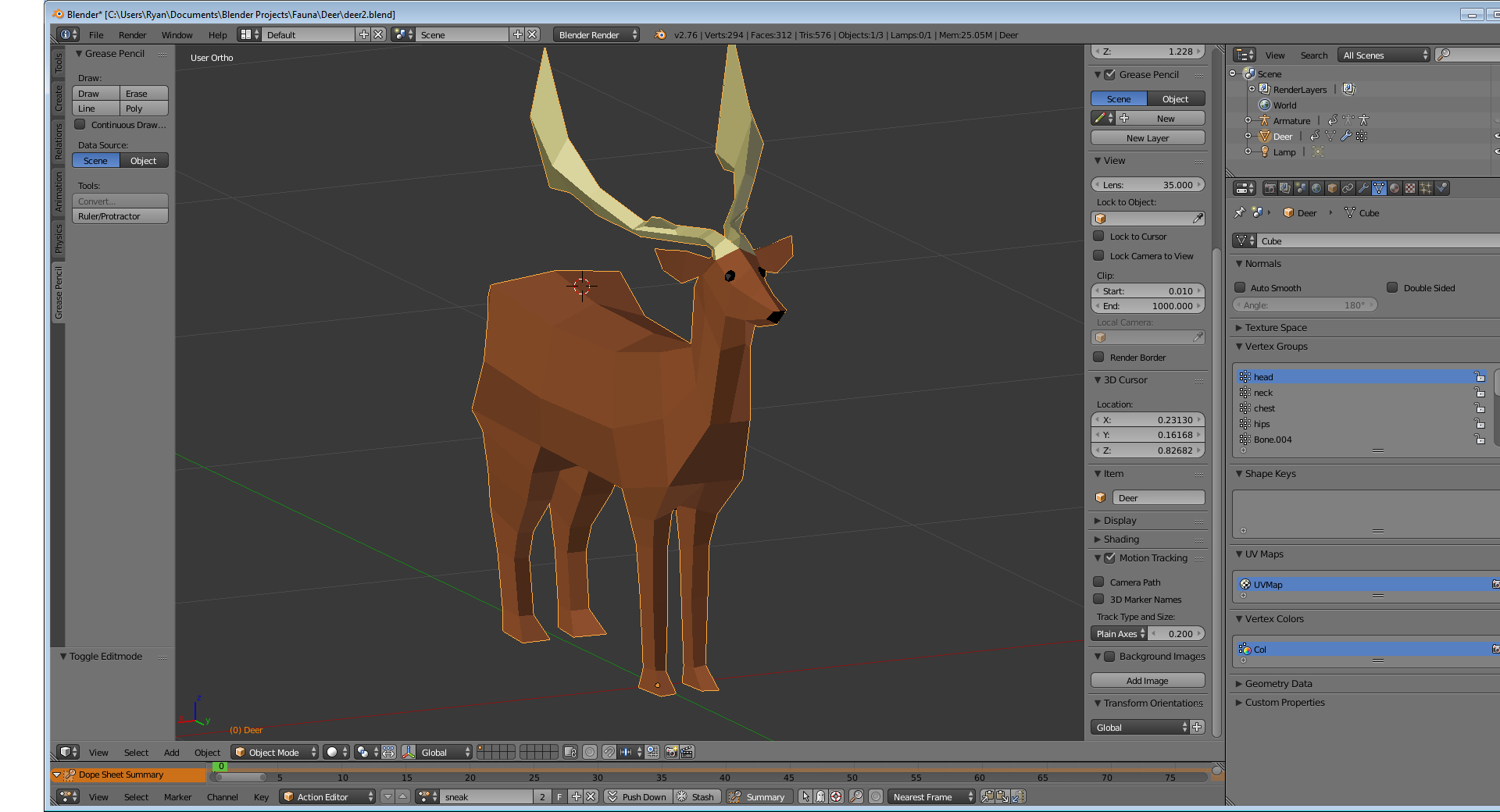
Task: Toggle Deer visibility eye in outliner
Action: coord(1496,136)
